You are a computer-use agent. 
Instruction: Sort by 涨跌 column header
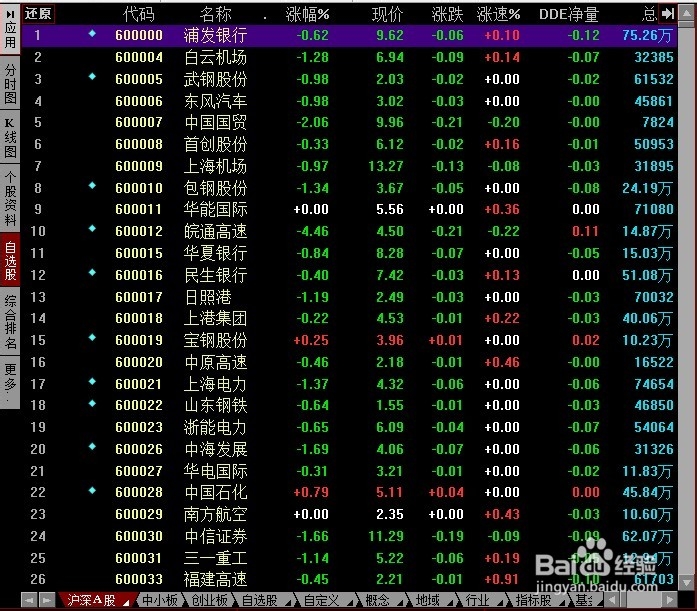(x=447, y=15)
